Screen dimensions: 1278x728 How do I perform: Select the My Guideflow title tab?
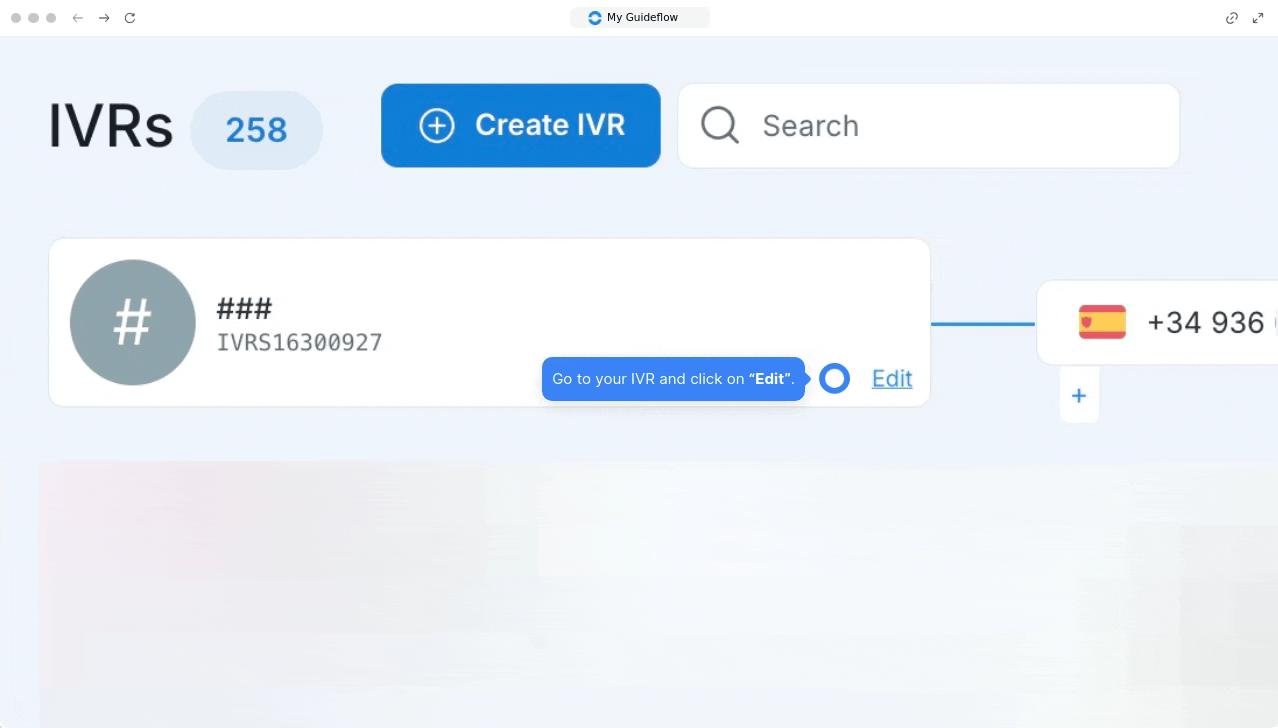(x=641, y=18)
